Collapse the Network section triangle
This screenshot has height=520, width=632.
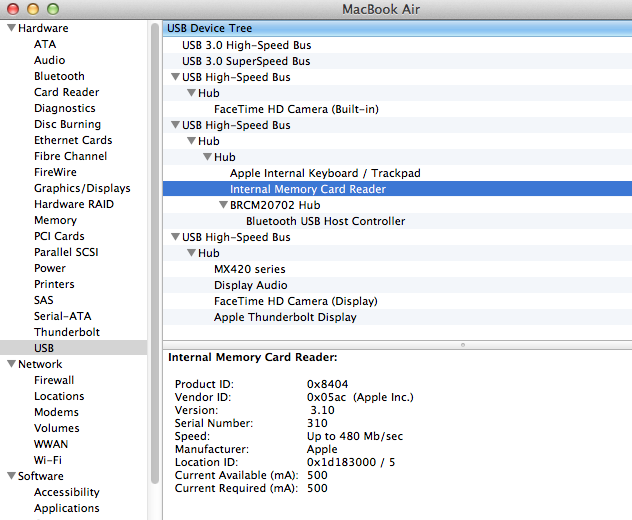pyautogui.click(x=11, y=364)
